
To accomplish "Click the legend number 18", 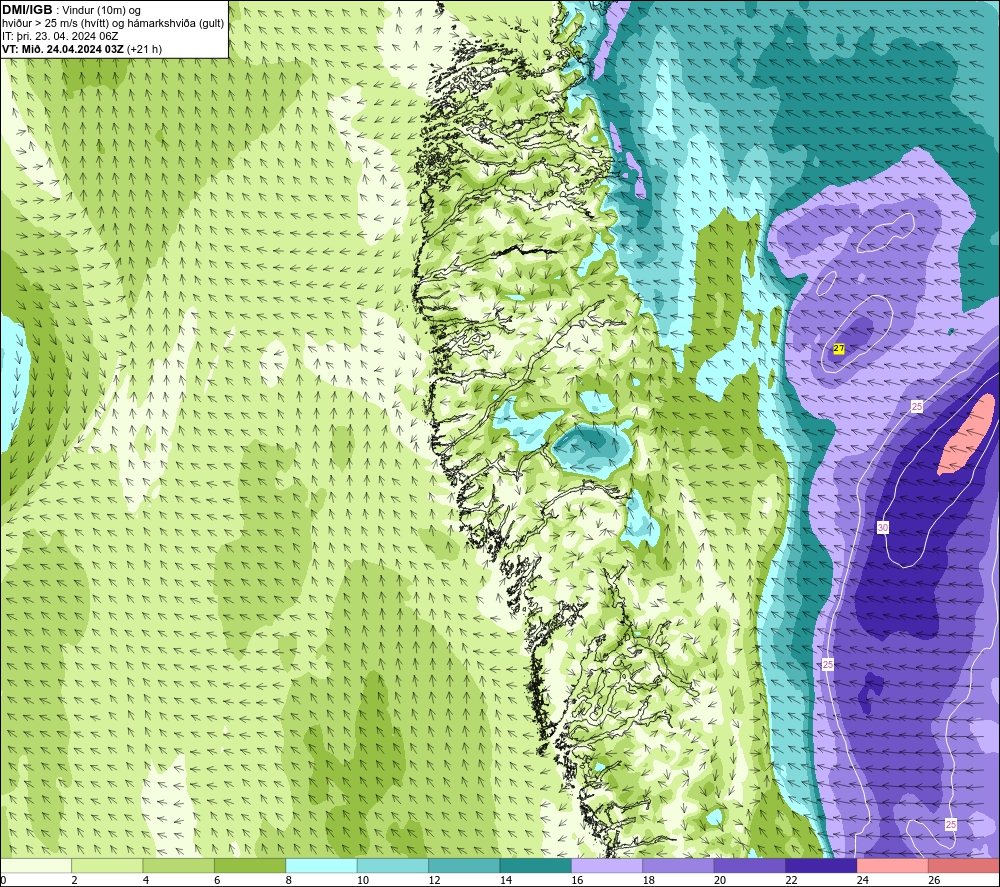I will [x=649, y=880].
